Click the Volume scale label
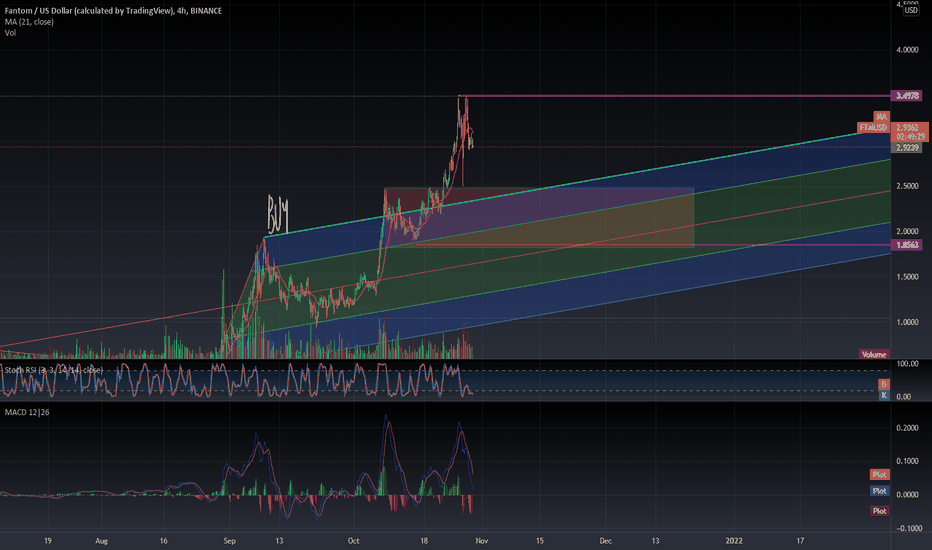 (874, 354)
